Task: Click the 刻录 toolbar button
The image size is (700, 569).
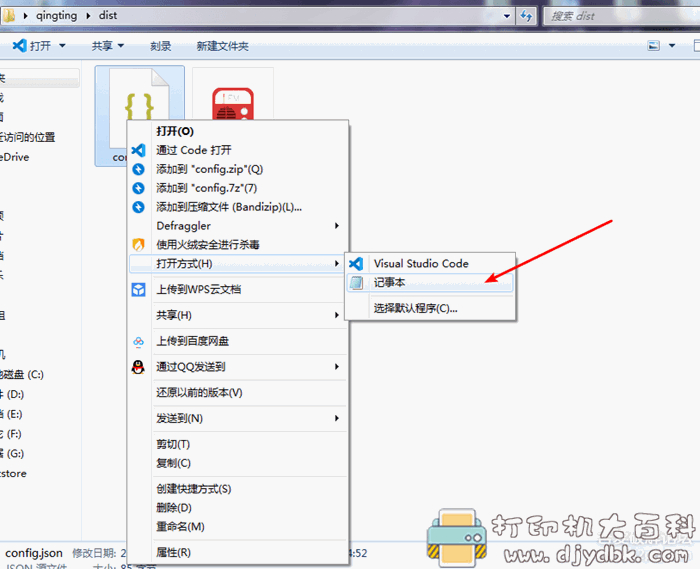Action: (x=160, y=46)
